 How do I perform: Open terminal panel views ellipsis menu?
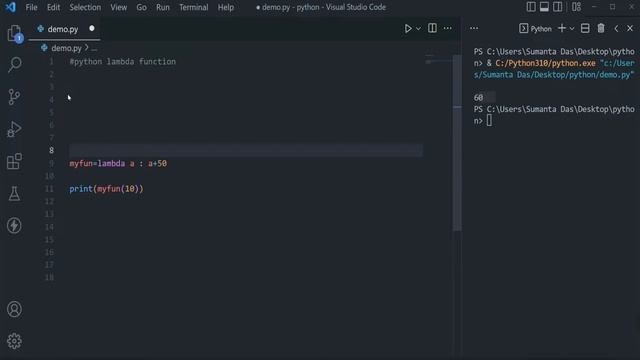[x=474, y=28]
